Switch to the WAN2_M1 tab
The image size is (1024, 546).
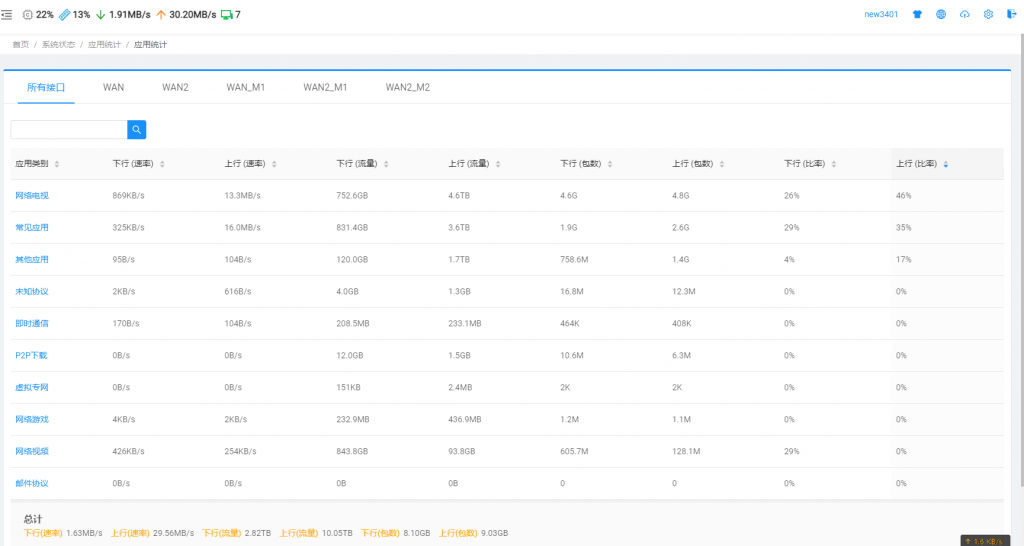tap(325, 88)
